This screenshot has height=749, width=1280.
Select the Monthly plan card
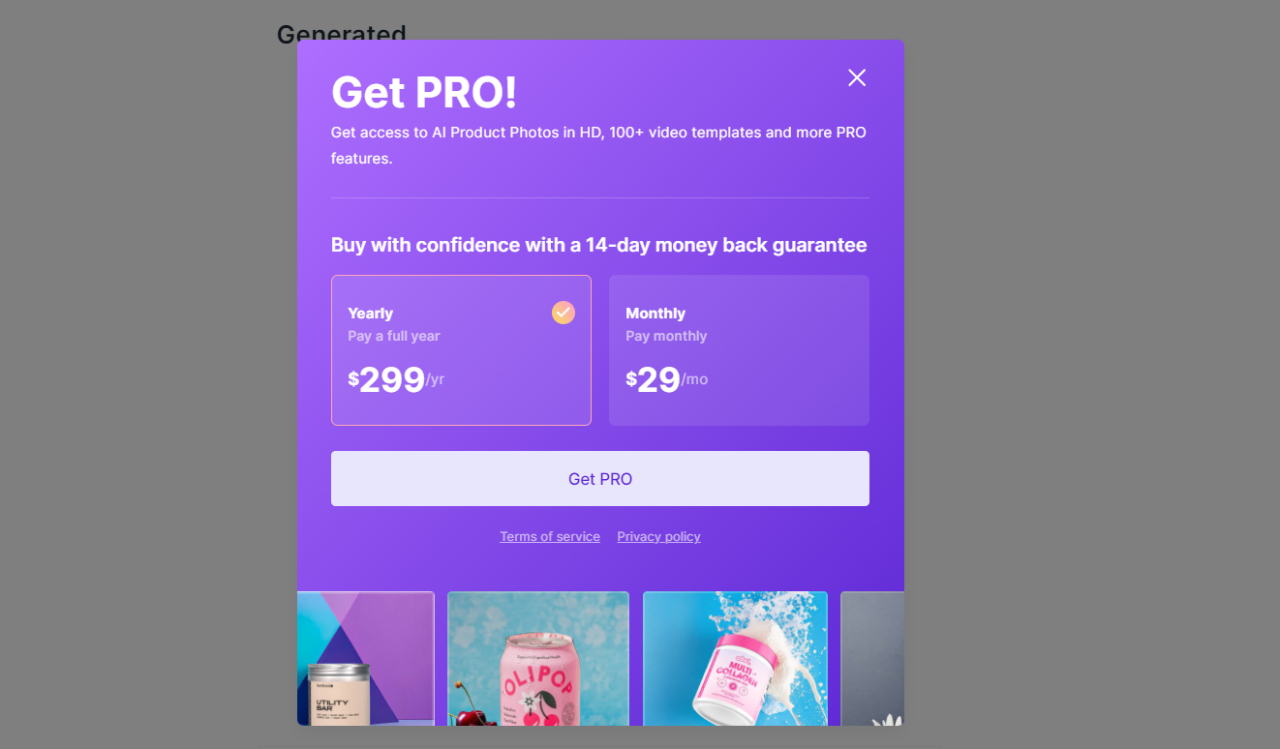[739, 350]
